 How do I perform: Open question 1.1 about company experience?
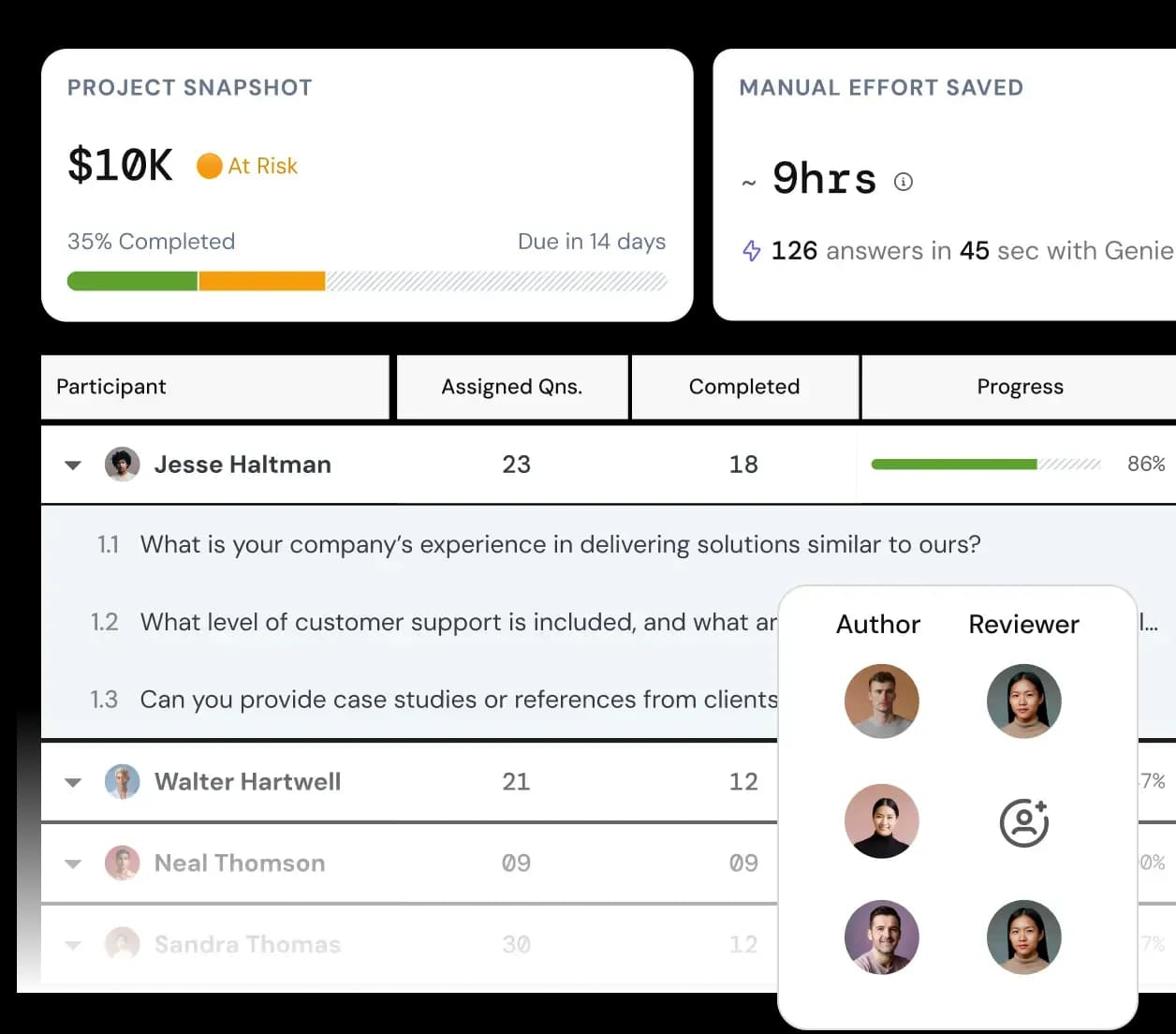(560, 544)
